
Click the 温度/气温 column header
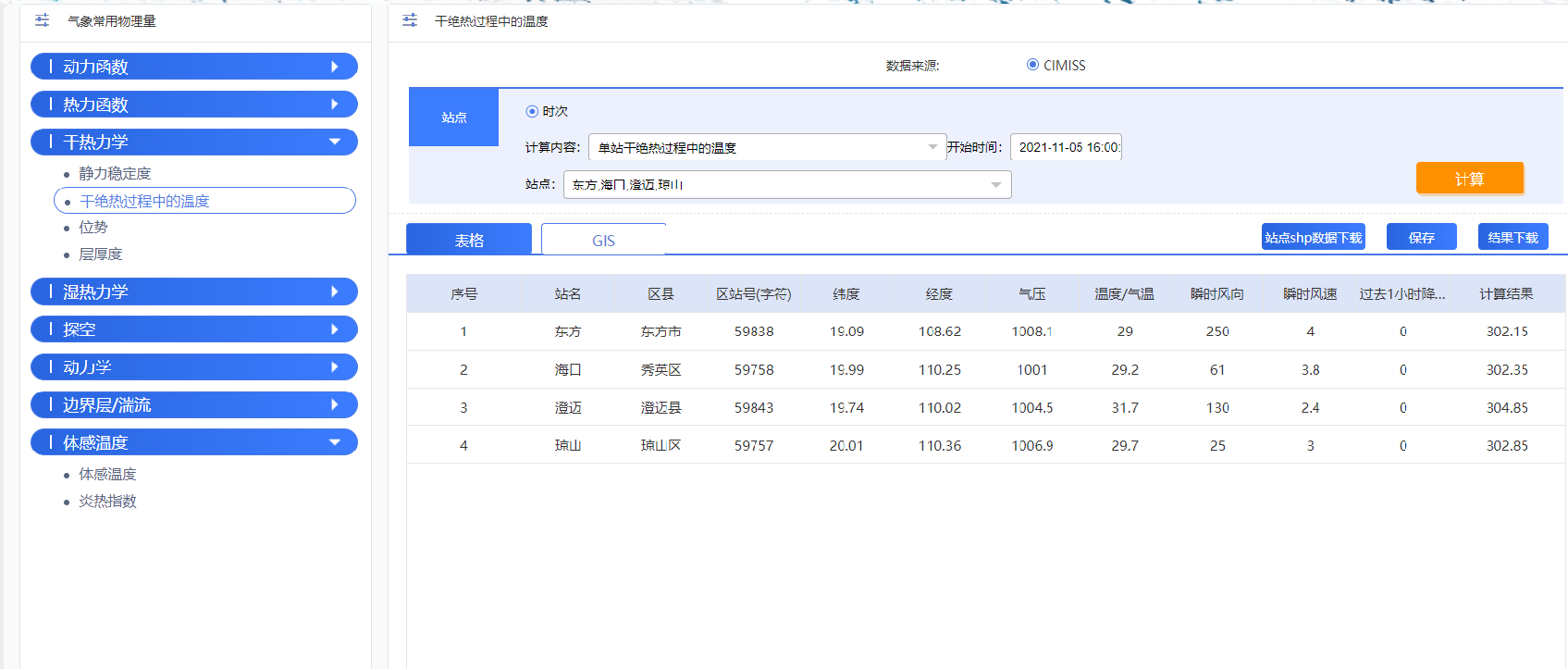(1125, 293)
